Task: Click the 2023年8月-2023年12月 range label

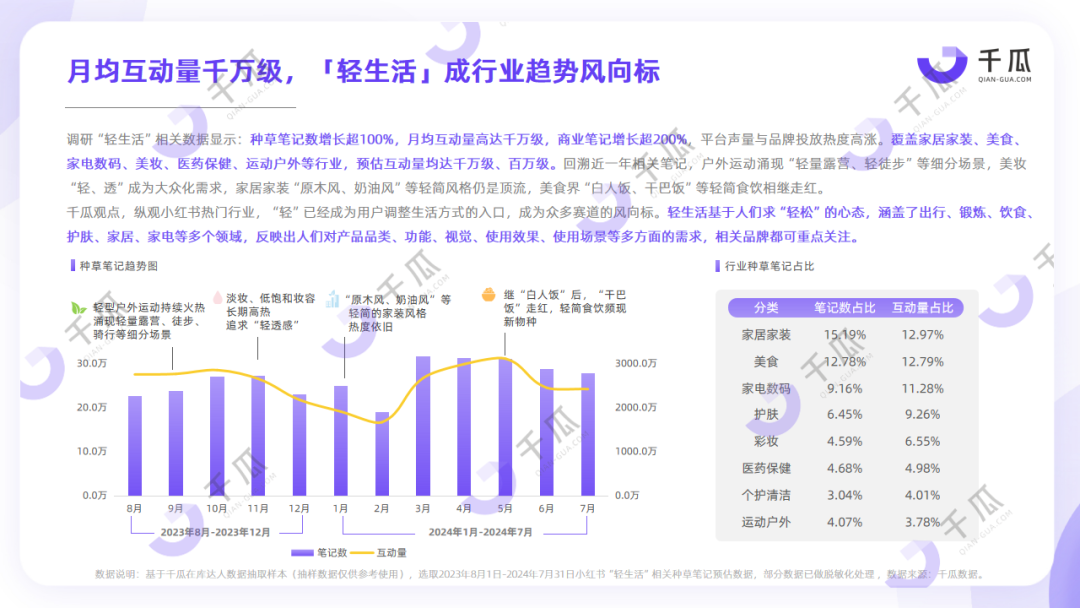Action: (x=216, y=532)
